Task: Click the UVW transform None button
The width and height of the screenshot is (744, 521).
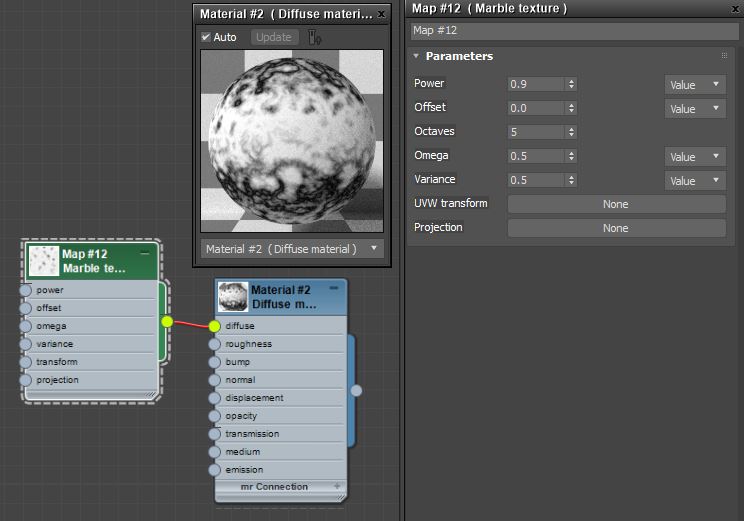Action: point(616,204)
